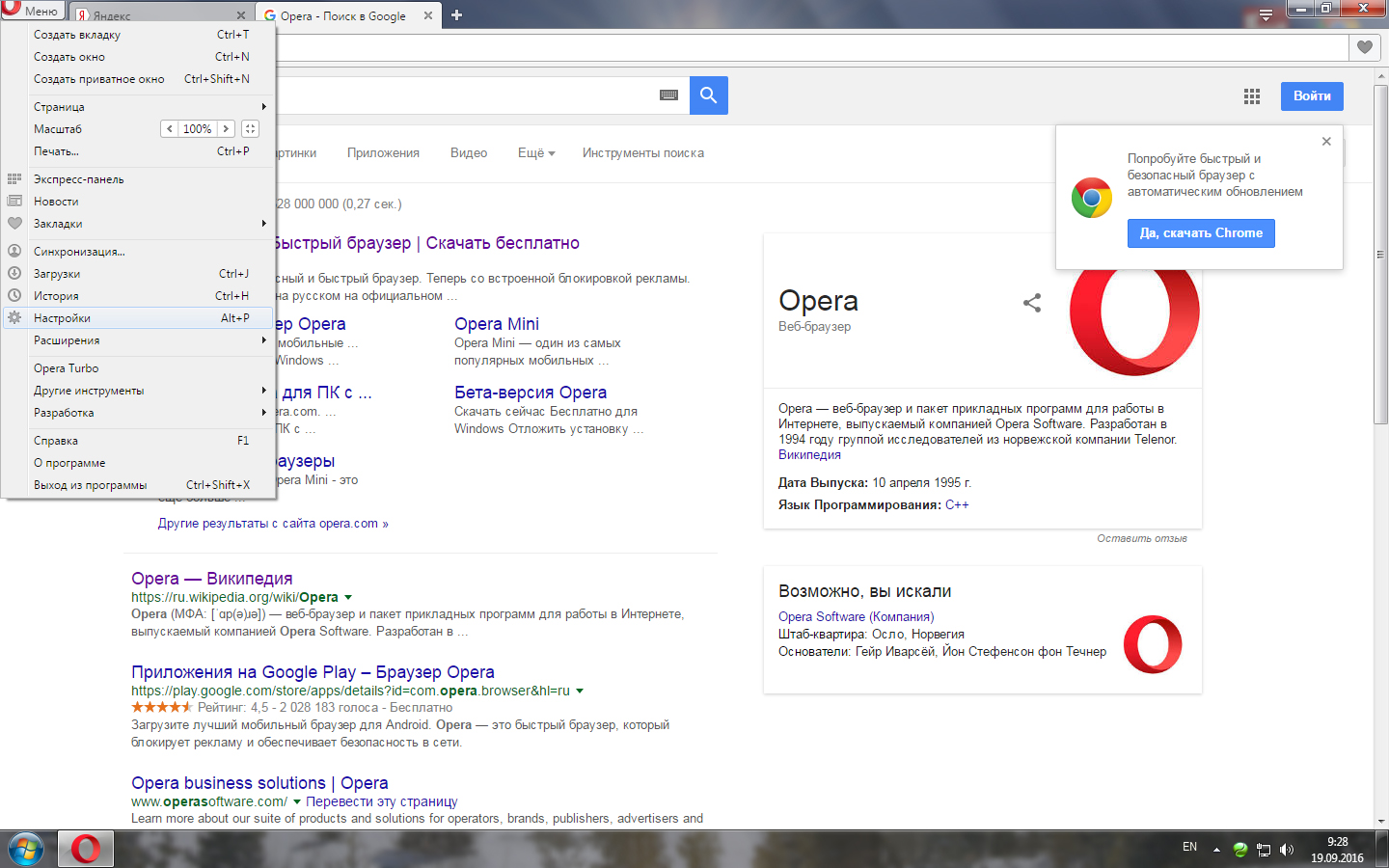Toggle Opera Turbo mode
This screenshot has width=1389, height=868.
click(x=139, y=368)
